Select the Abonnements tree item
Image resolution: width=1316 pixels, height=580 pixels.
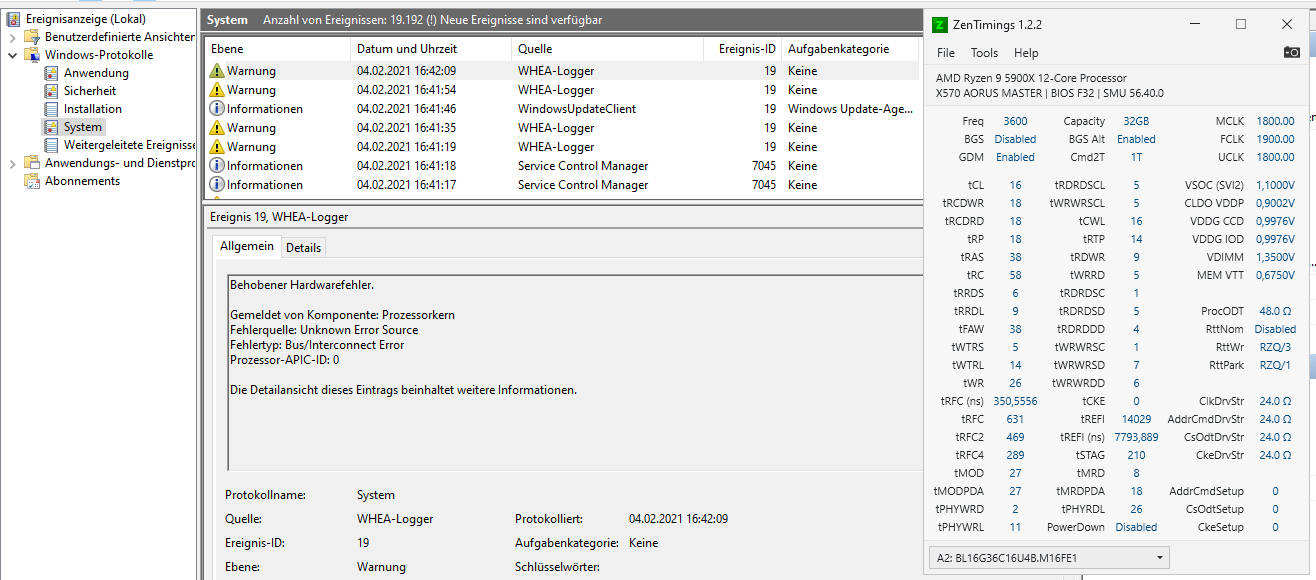pyautogui.click(x=82, y=181)
